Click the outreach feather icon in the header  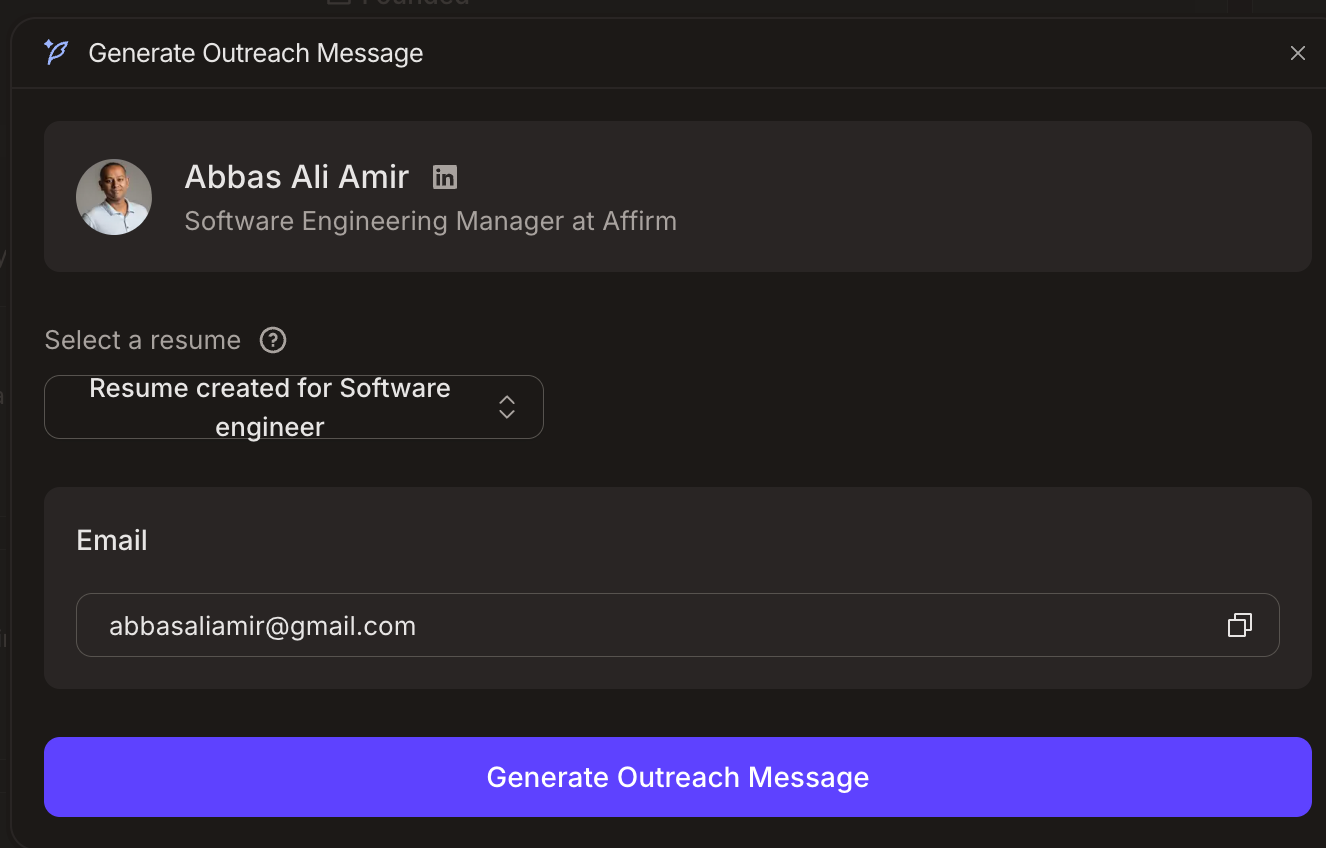[x=56, y=52]
